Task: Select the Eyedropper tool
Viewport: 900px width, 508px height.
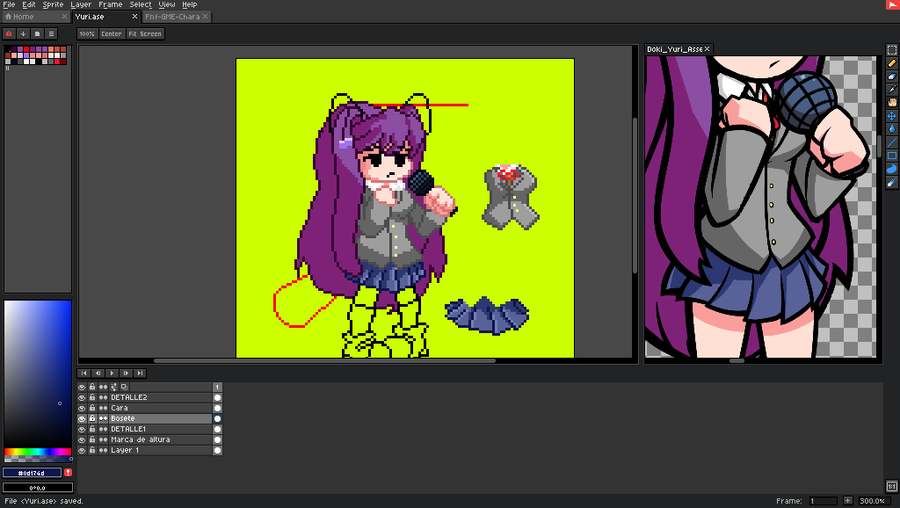Action: pyautogui.click(x=891, y=90)
